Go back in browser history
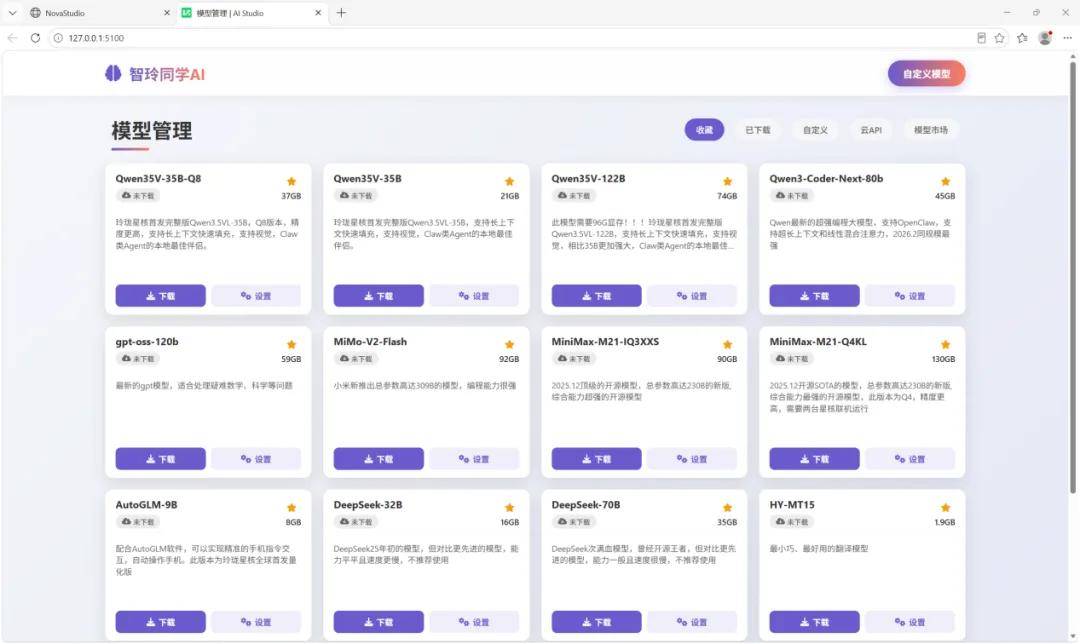Image resolution: width=1080 pixels, height=644 pixels. [12, 38]
